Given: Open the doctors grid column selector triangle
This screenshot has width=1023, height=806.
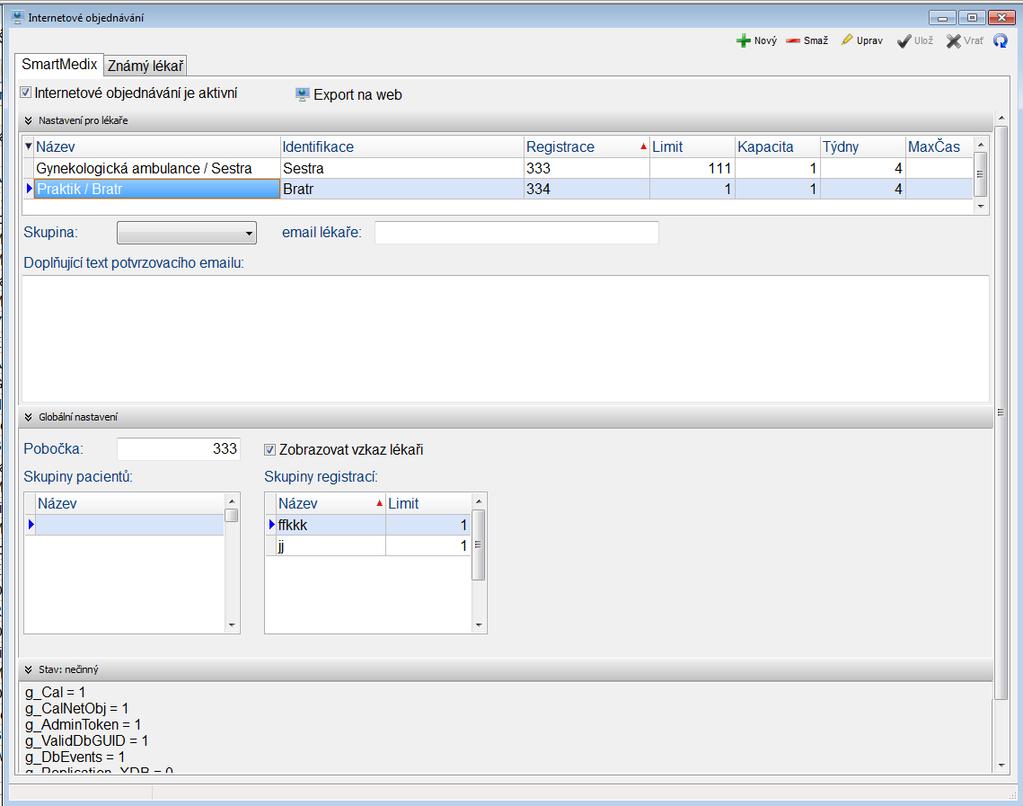Looking at the screenshot, I should (28, 146).
